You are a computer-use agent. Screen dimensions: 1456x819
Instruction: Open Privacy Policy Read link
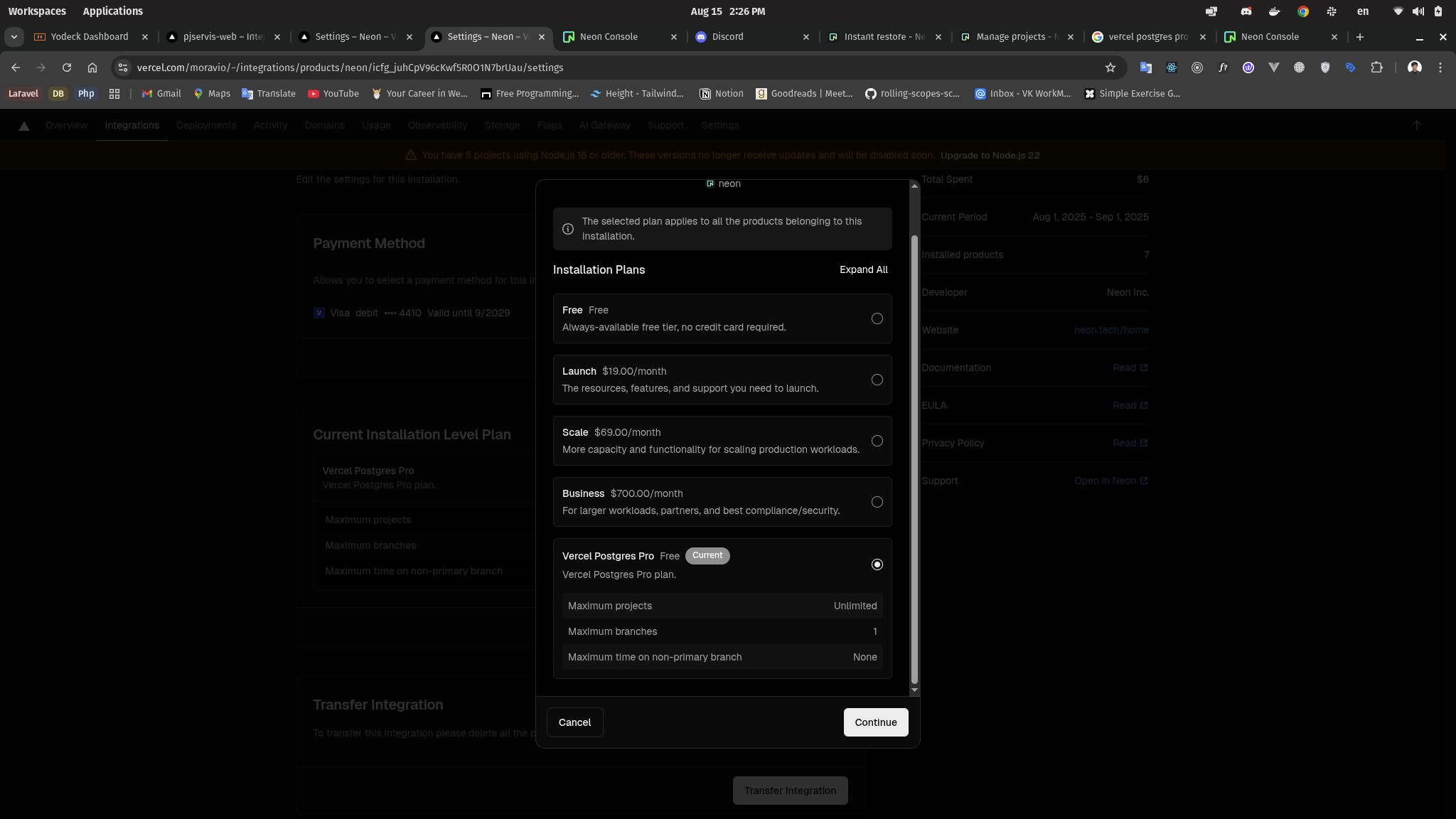click(1130, 443)
